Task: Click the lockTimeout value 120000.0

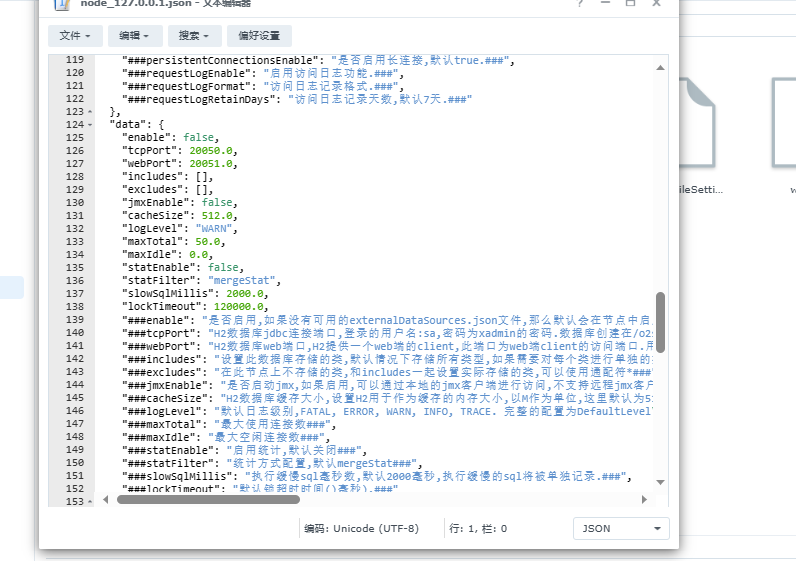Action: coord(239,307)
